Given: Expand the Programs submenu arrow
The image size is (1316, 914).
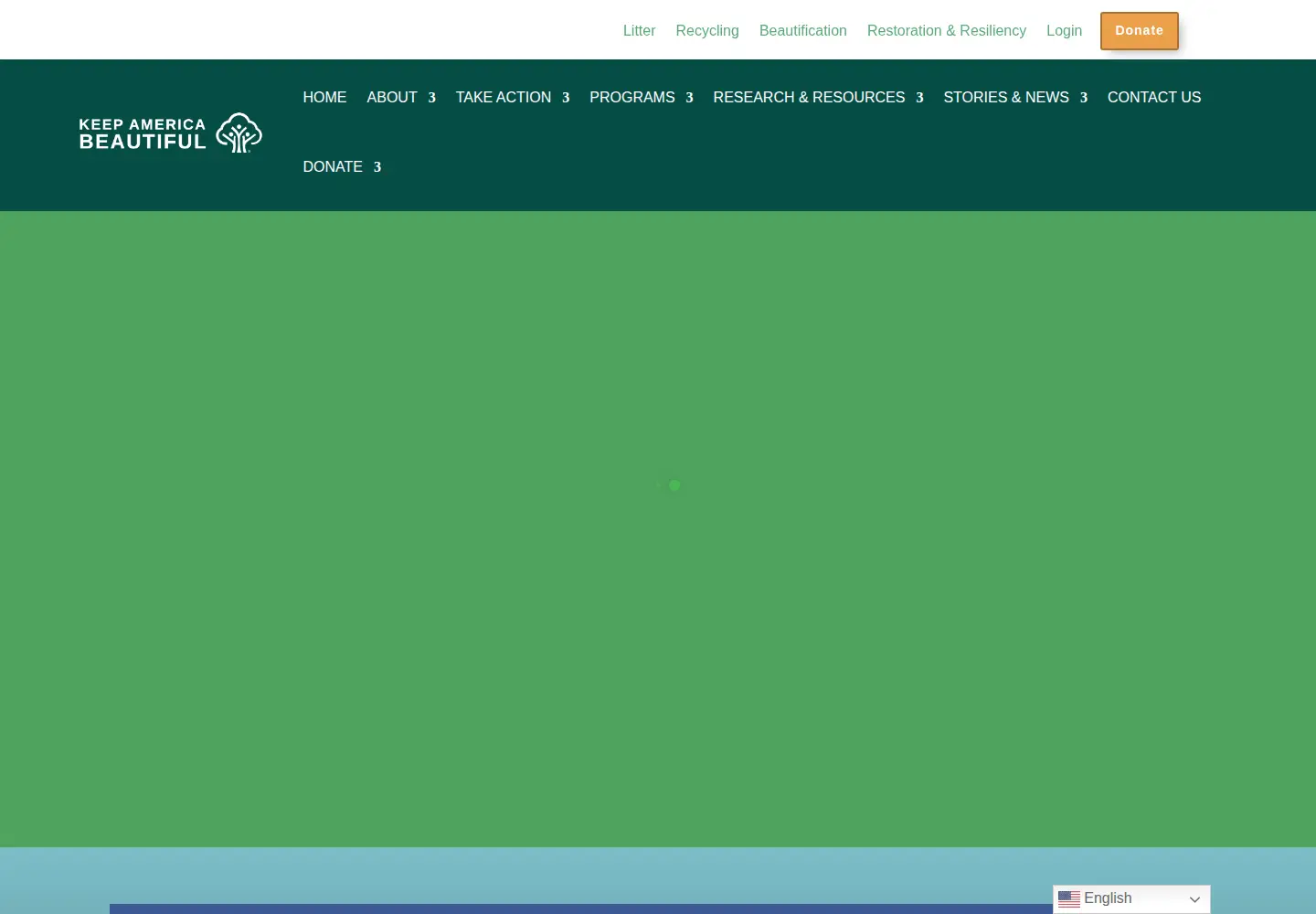Looking at the screenshot, I should 689,98.
